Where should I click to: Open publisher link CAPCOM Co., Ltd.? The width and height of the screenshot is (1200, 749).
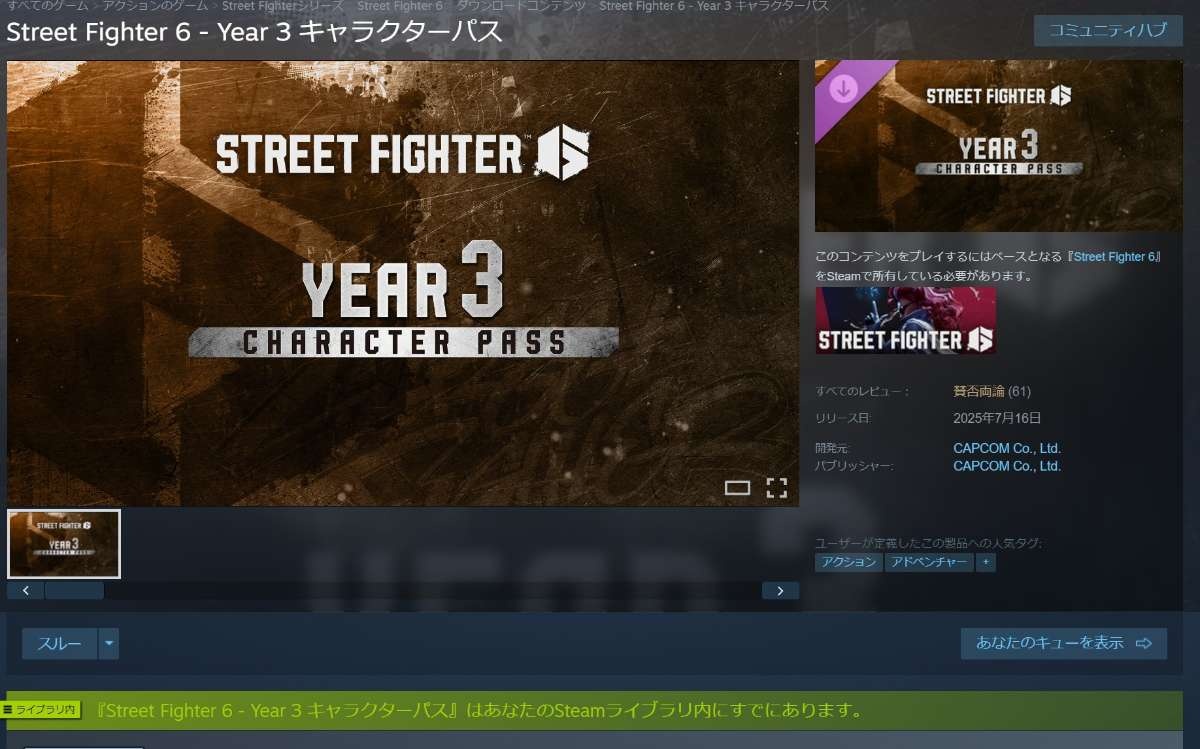click(x=1007, y=466)
